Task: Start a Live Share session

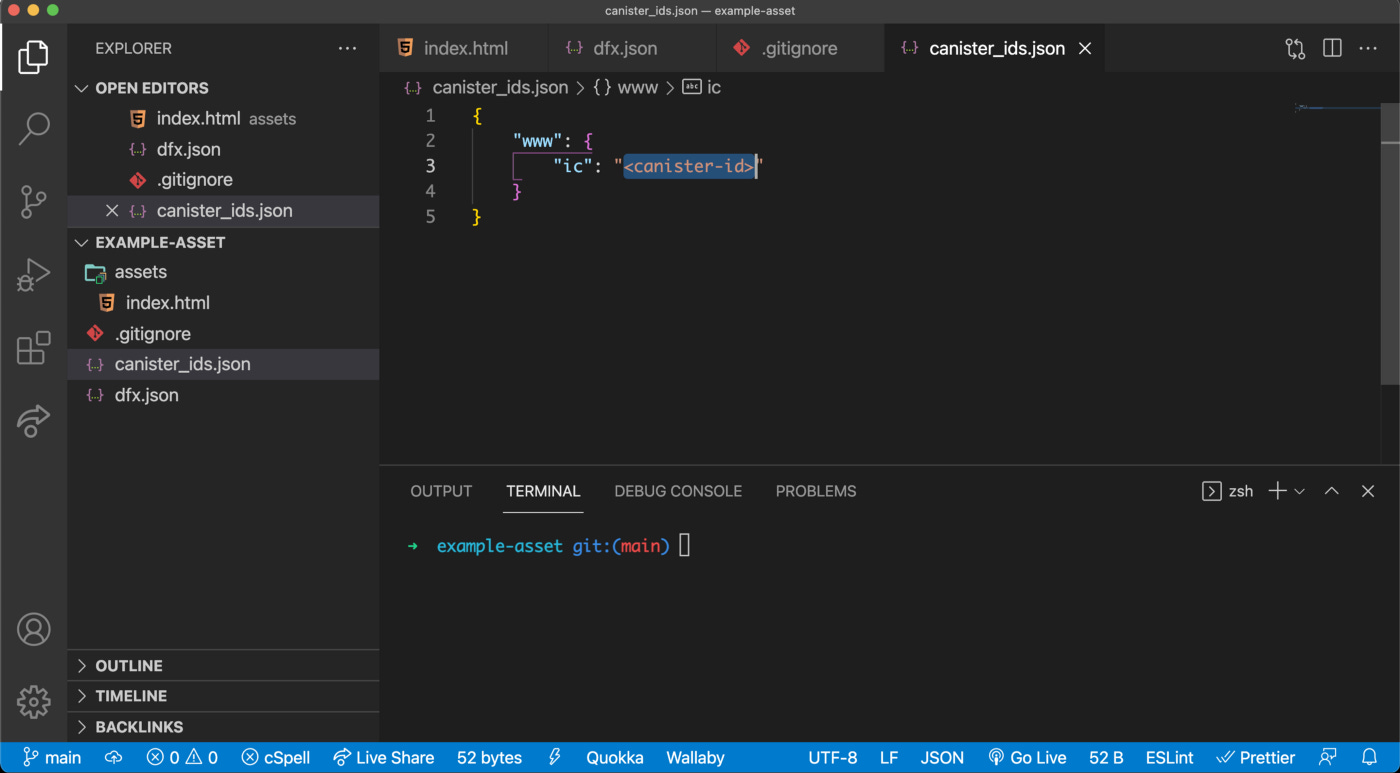Action: point(383,757)
